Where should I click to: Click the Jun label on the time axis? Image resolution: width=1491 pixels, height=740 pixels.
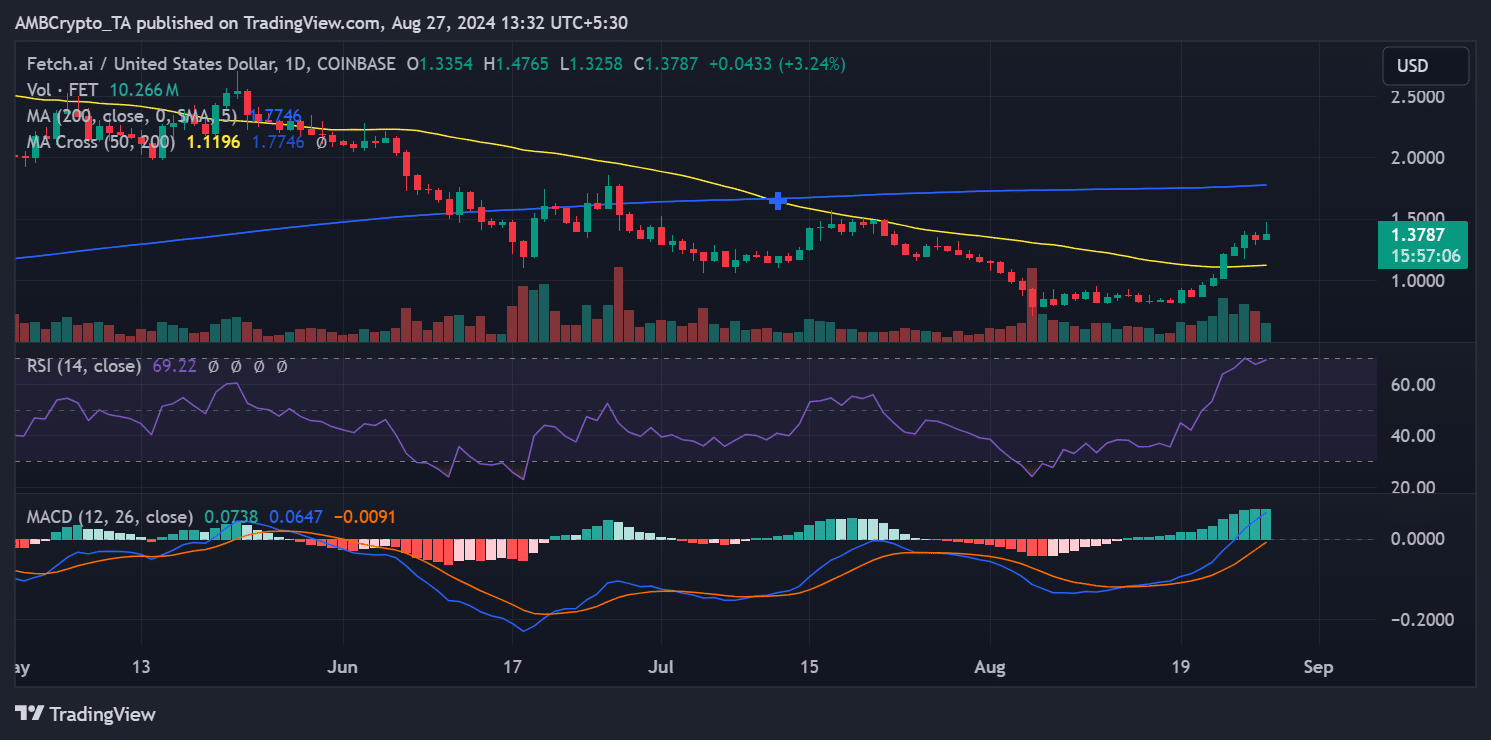(343, 667)
